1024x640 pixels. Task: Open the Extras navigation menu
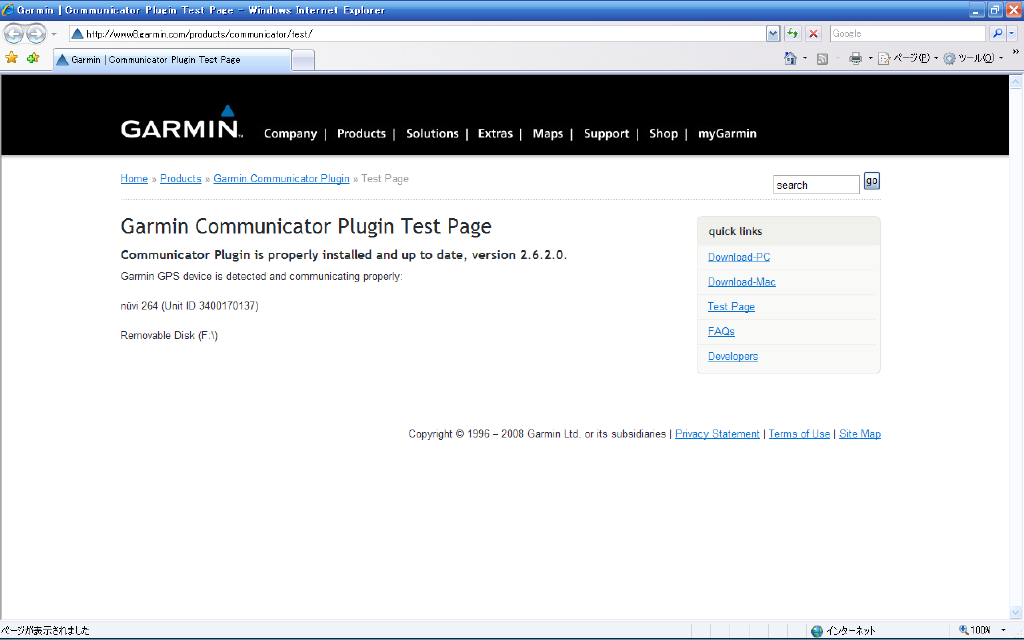click(495, 134)
